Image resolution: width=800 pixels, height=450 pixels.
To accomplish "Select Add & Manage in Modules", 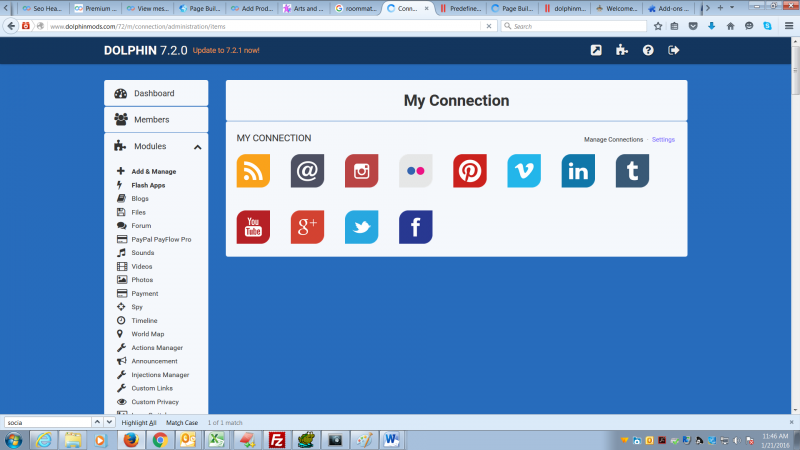I will click(154, 171).
